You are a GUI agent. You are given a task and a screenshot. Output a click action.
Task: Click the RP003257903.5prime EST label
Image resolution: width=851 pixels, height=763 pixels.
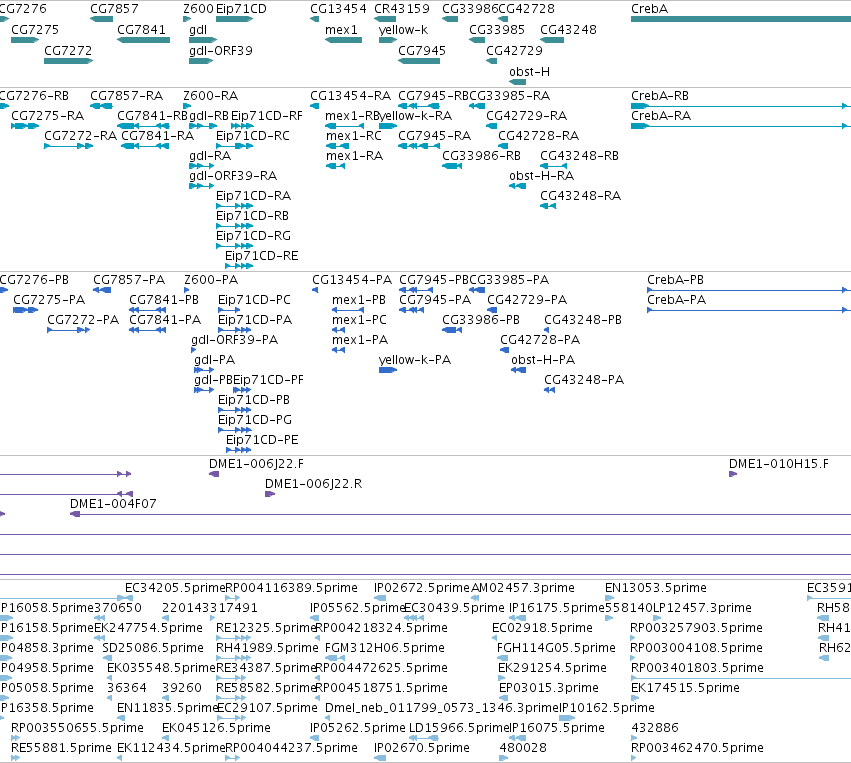pyautogui.click(x=696, y=628)
